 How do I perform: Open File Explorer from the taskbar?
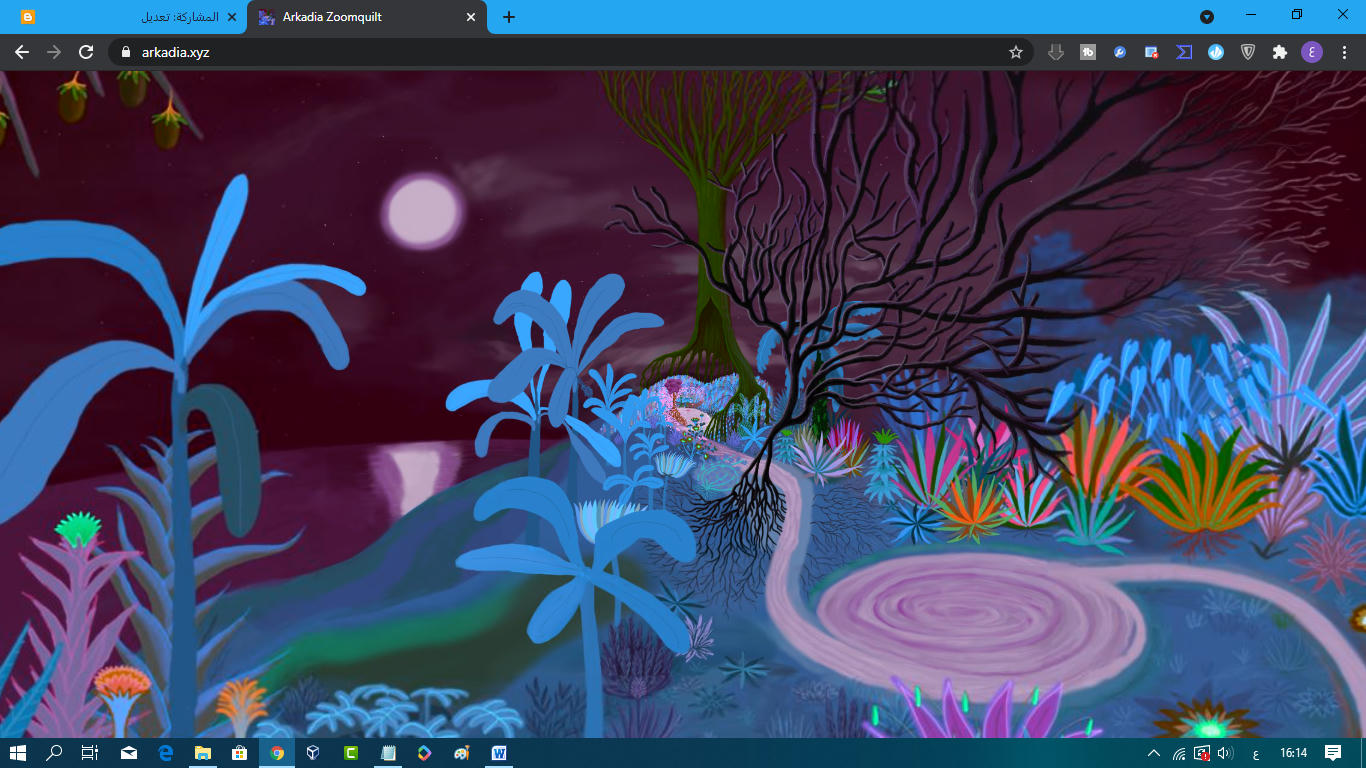tap(203, 753)
